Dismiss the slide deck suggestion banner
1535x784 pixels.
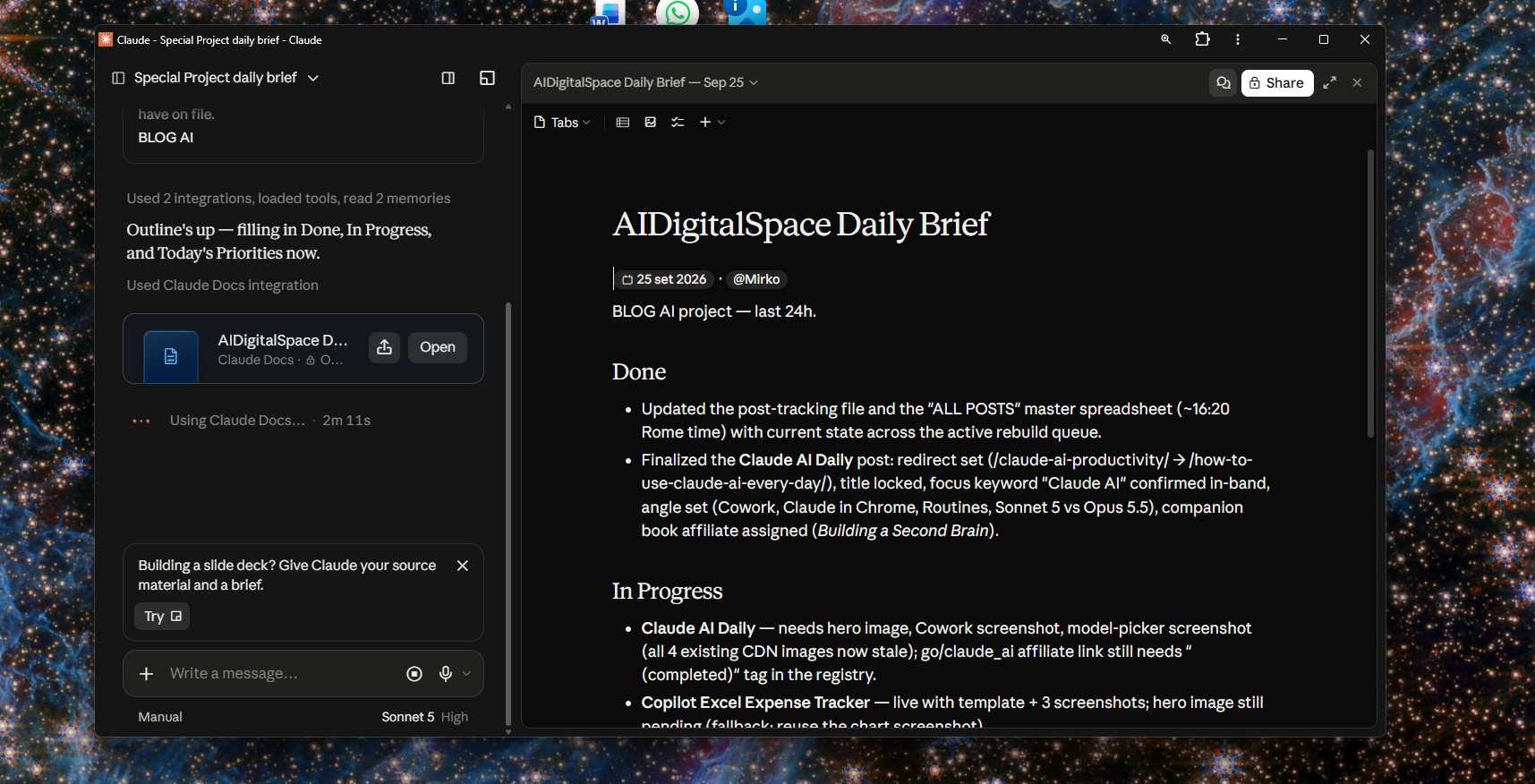point(463,566)
